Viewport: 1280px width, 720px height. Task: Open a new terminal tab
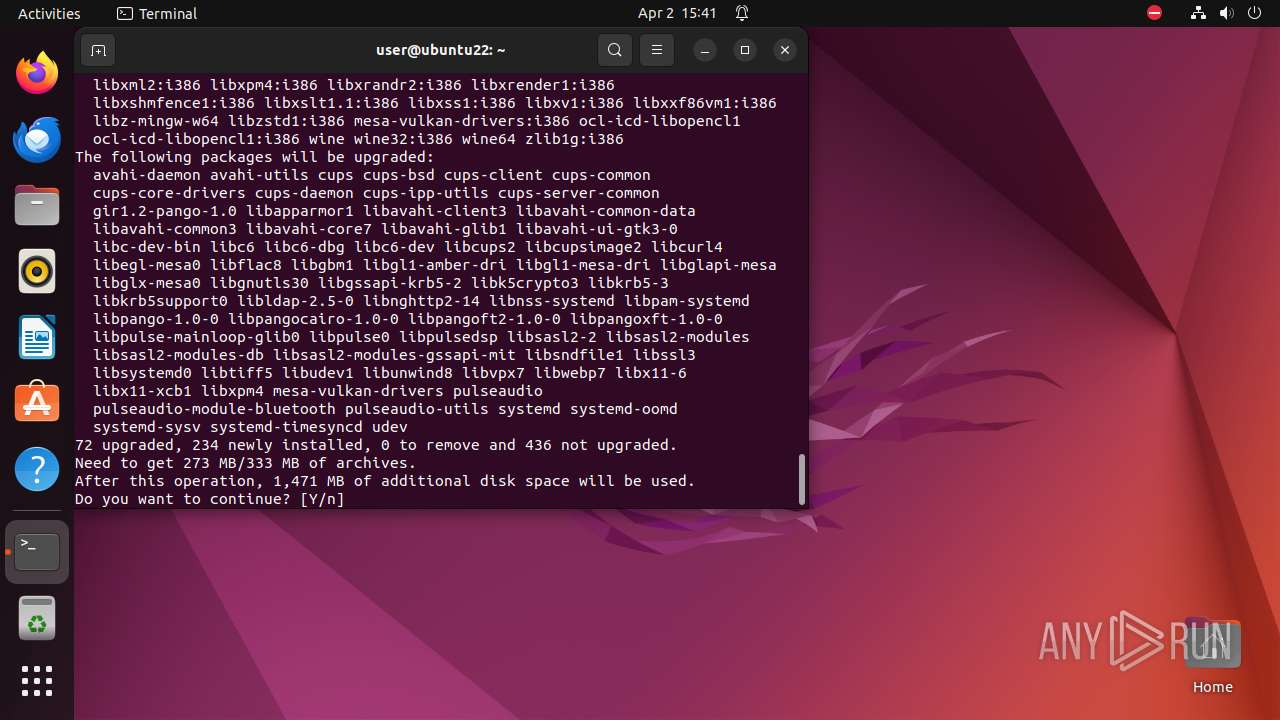point(98,50)
